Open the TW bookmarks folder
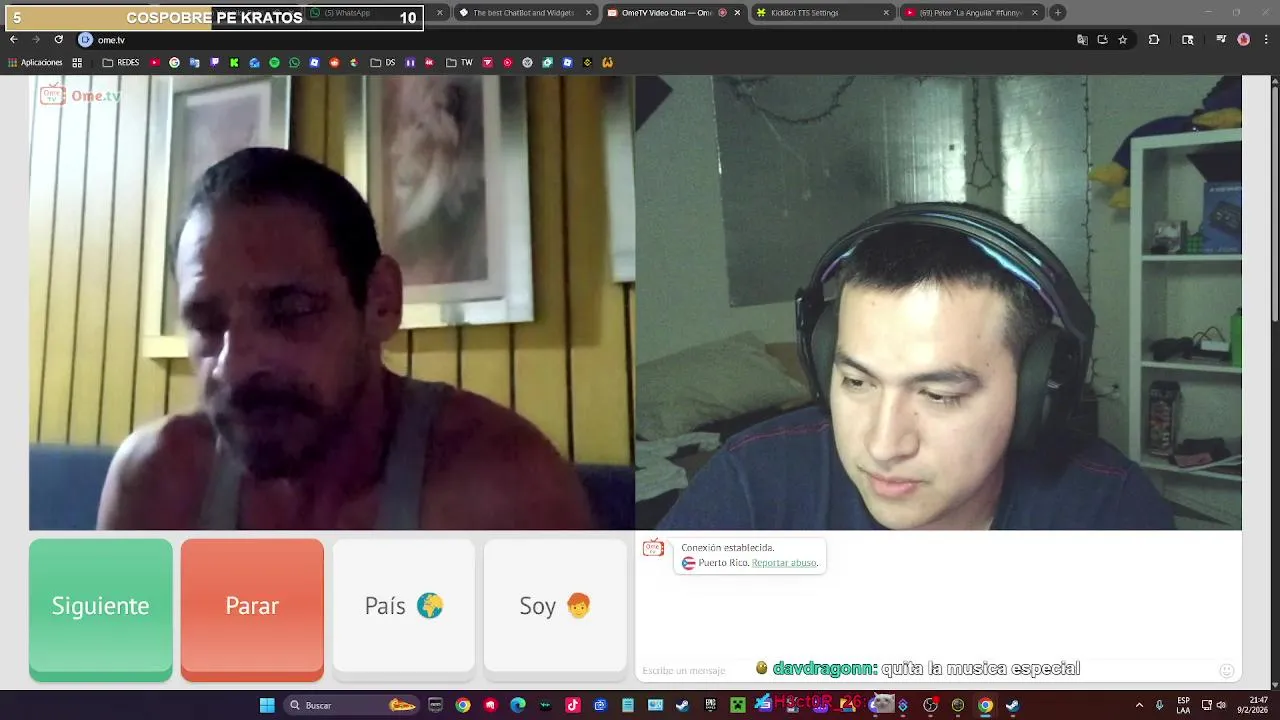This screenshot has width=1280, height=720. click(x=459, y=62)
